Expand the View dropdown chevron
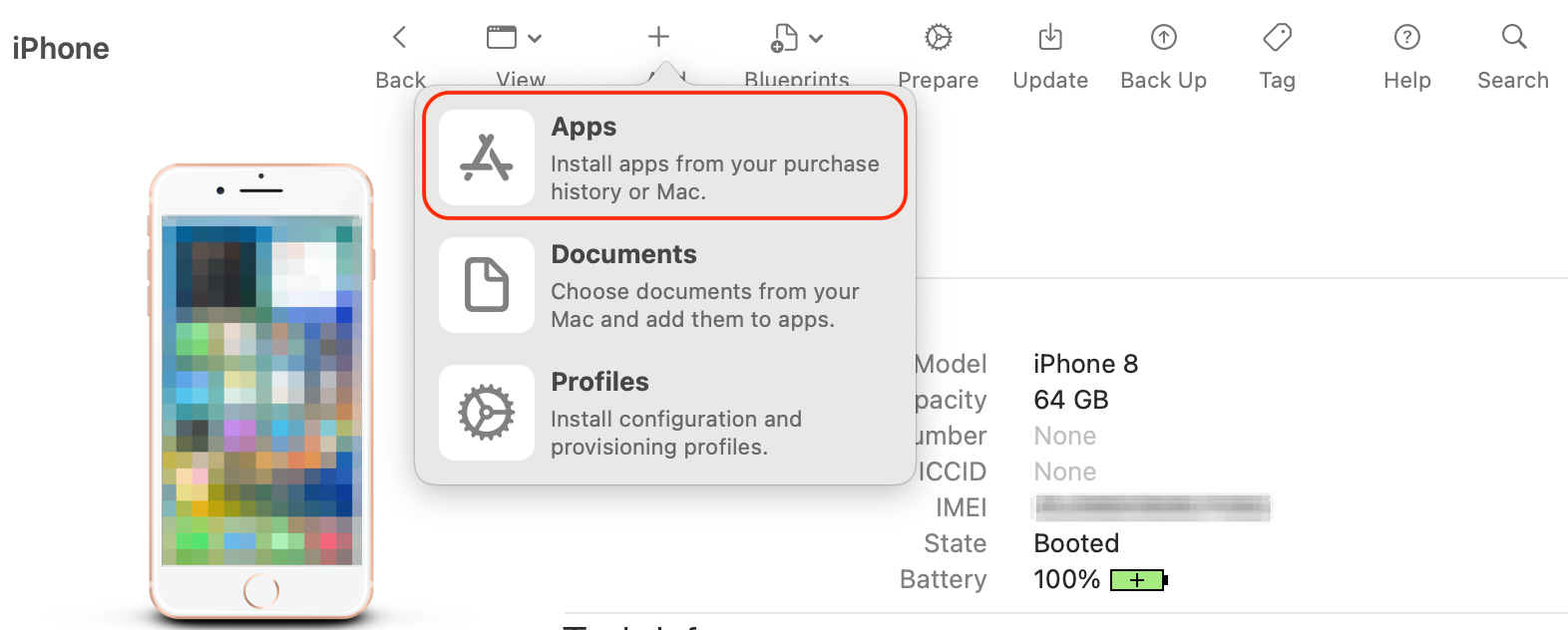Viewport: 1568px width, 630px height. coord(535,39)
